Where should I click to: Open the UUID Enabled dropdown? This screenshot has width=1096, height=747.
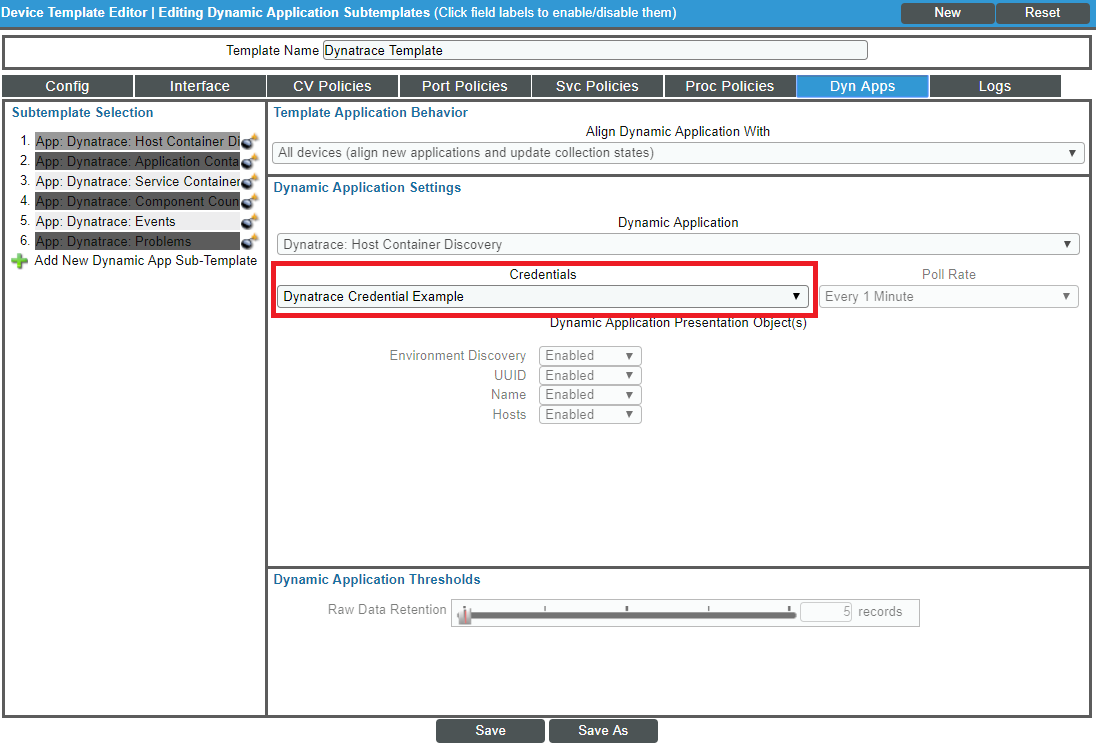point(590,375)
